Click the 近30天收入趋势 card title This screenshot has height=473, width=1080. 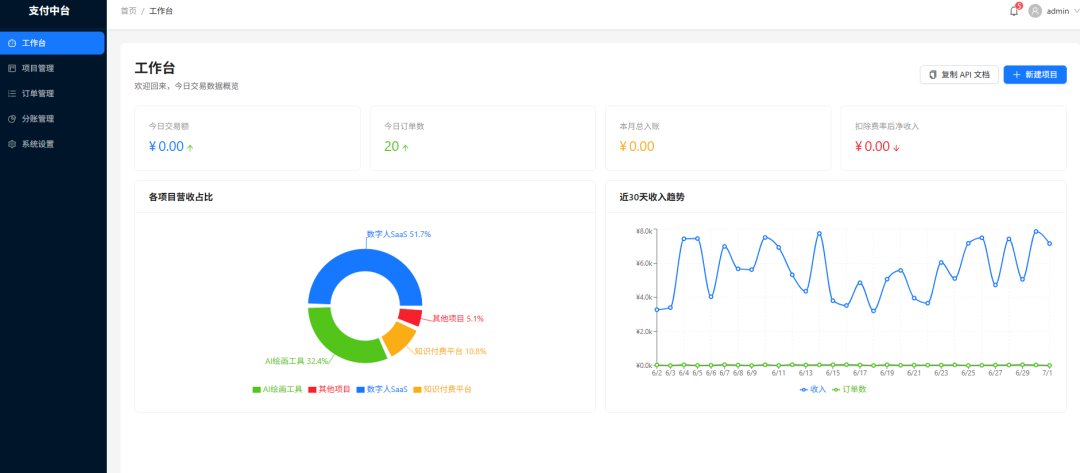(x=652, y=197)
